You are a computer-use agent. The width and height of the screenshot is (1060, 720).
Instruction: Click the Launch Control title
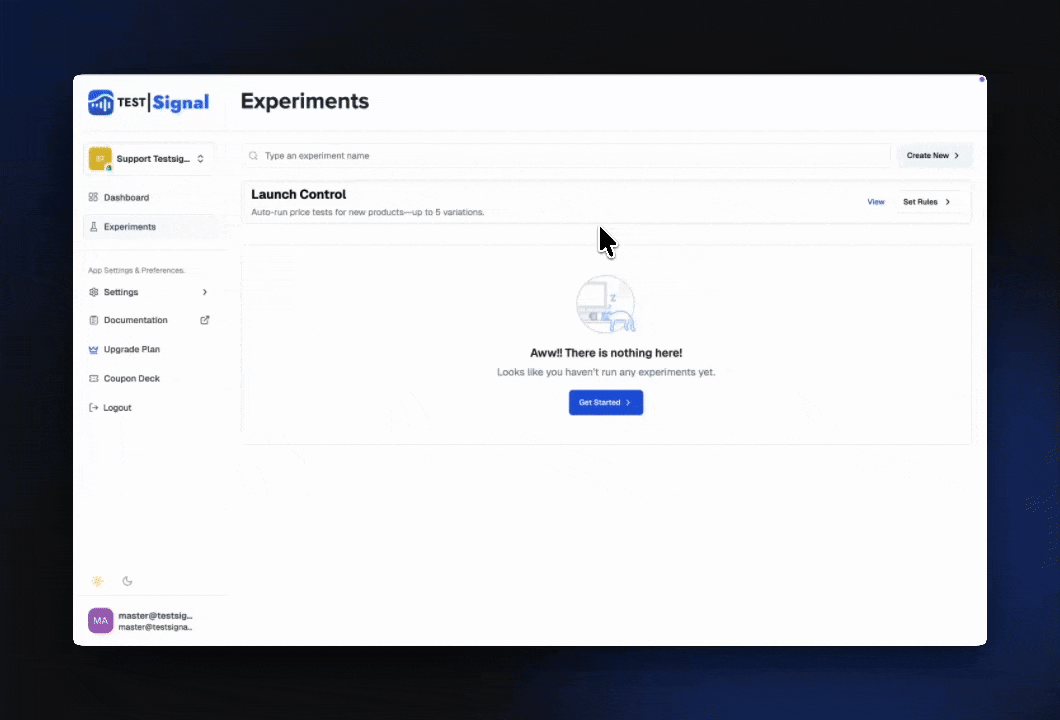pyautogui.click(x=298, y=194)
